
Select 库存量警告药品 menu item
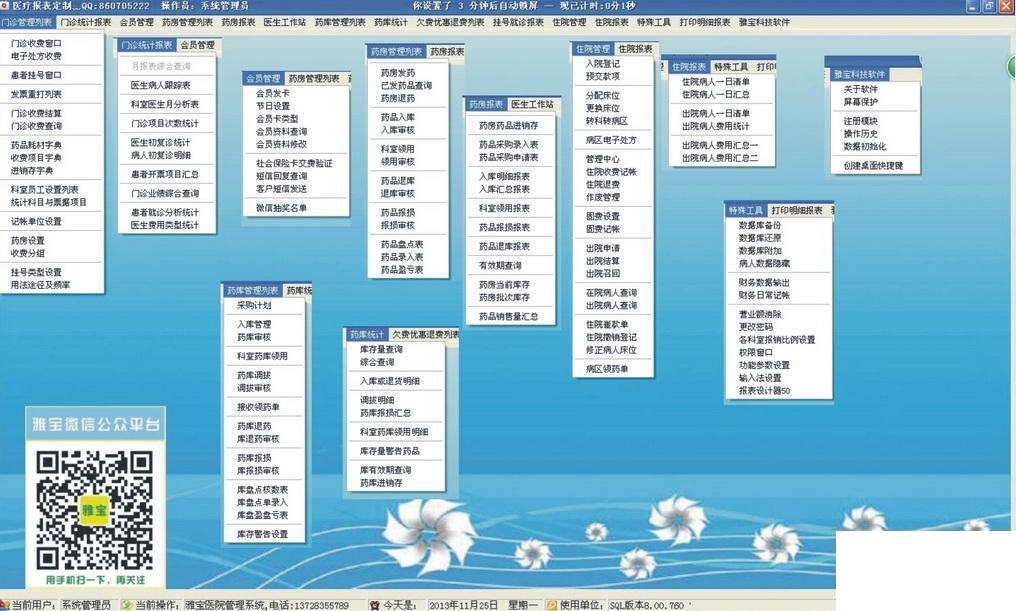pos(389,451)
